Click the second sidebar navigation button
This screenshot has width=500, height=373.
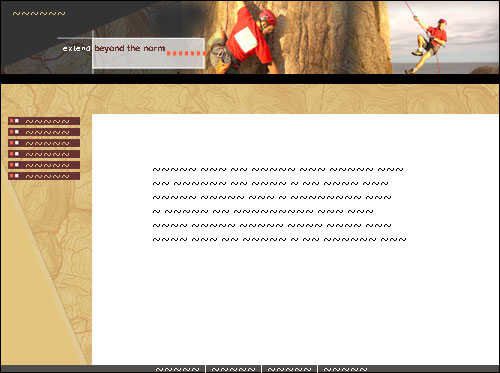pyautogui.click(x=44, y=132)
